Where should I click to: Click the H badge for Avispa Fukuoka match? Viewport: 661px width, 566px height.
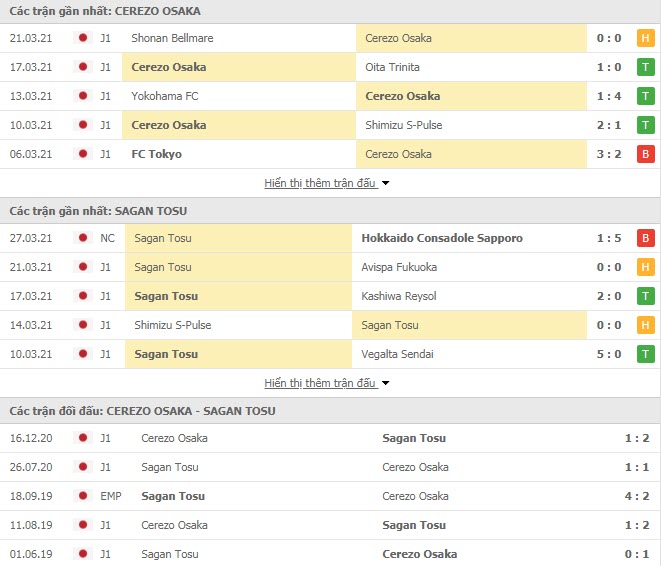pyautogui.click(x=645, y=267)
